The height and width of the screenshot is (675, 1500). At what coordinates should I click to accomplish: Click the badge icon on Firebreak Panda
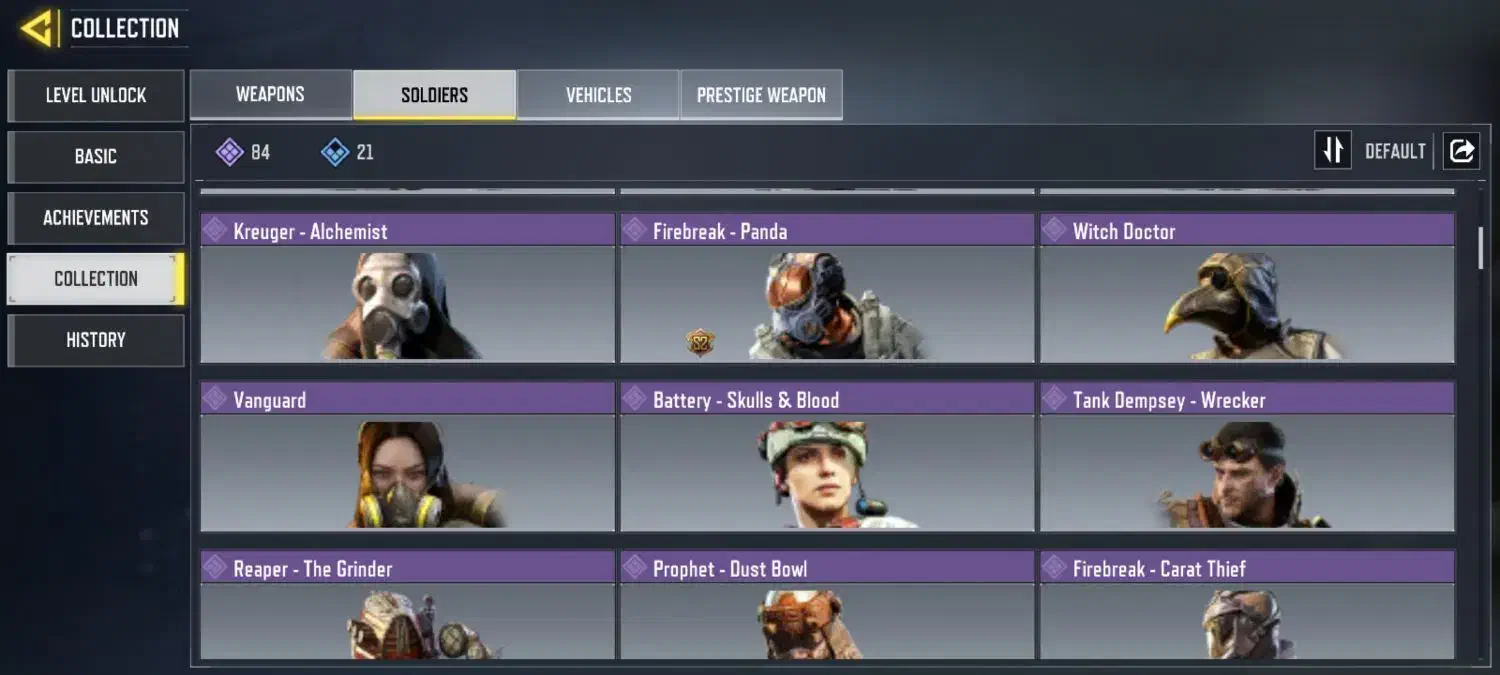click(x=700, y=343)
